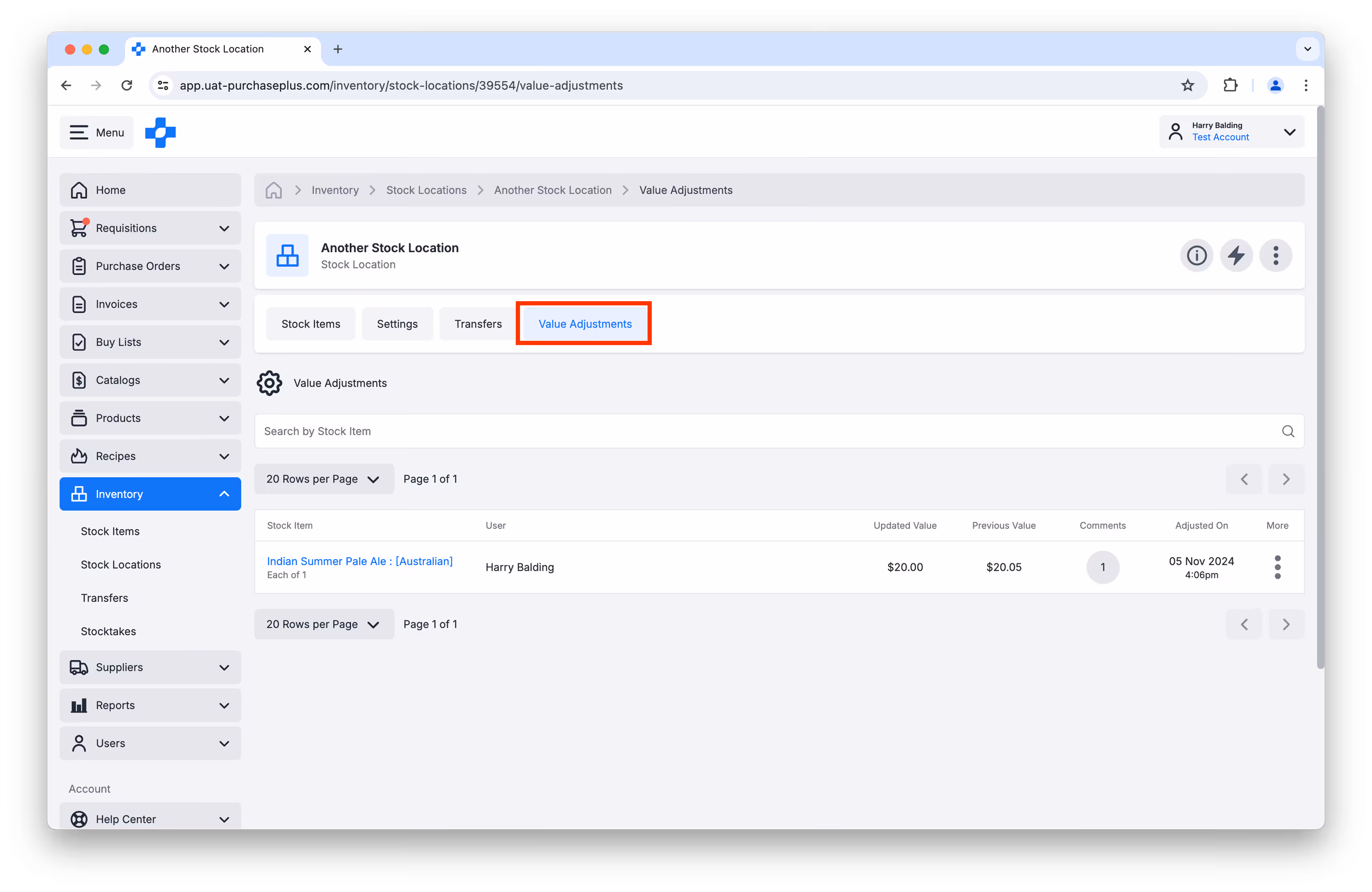Open the Indian Summer Pale Ale link
This screenshot has height=892, width=1372.
point(360,561)
